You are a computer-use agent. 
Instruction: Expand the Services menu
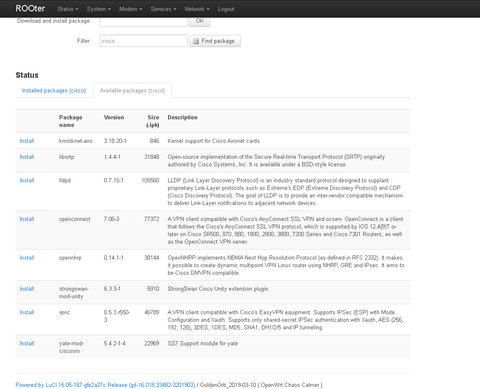[163, 9]
